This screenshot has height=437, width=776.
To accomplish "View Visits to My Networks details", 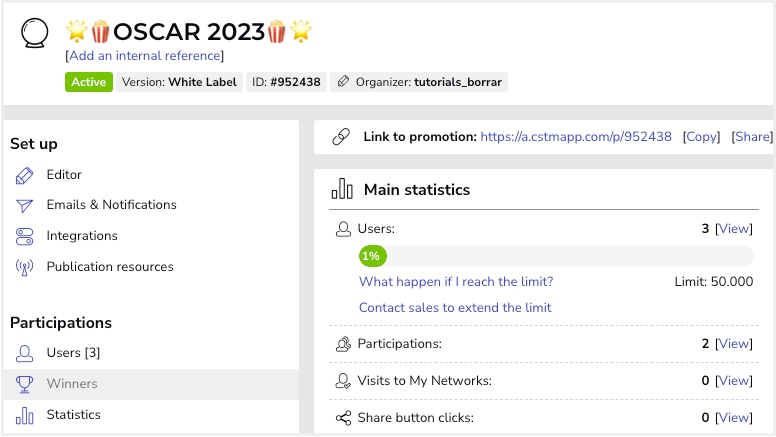I will [734, 381].
